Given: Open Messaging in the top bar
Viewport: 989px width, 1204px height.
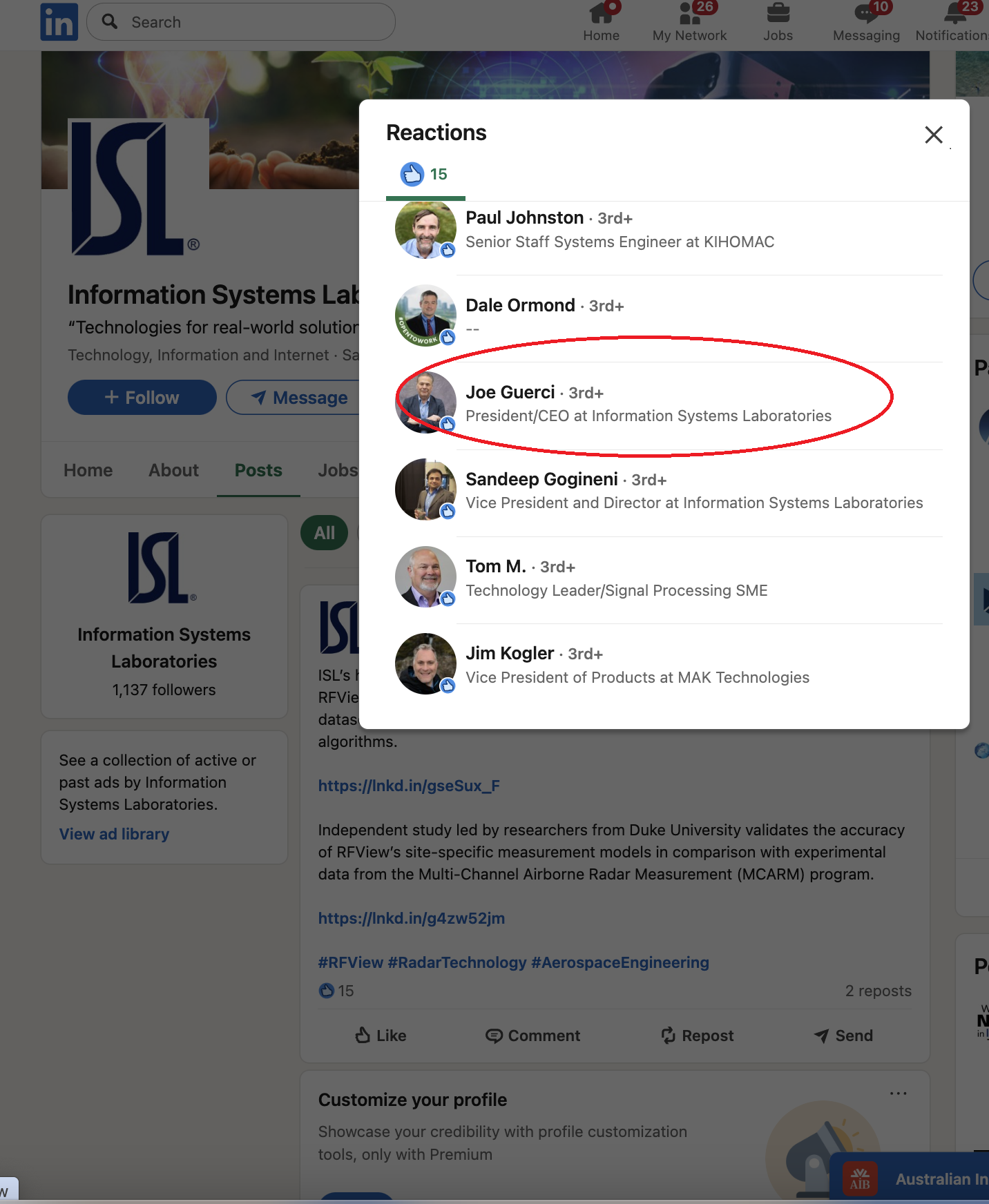Looking at the screenshot, I should [x=866, y=22].
